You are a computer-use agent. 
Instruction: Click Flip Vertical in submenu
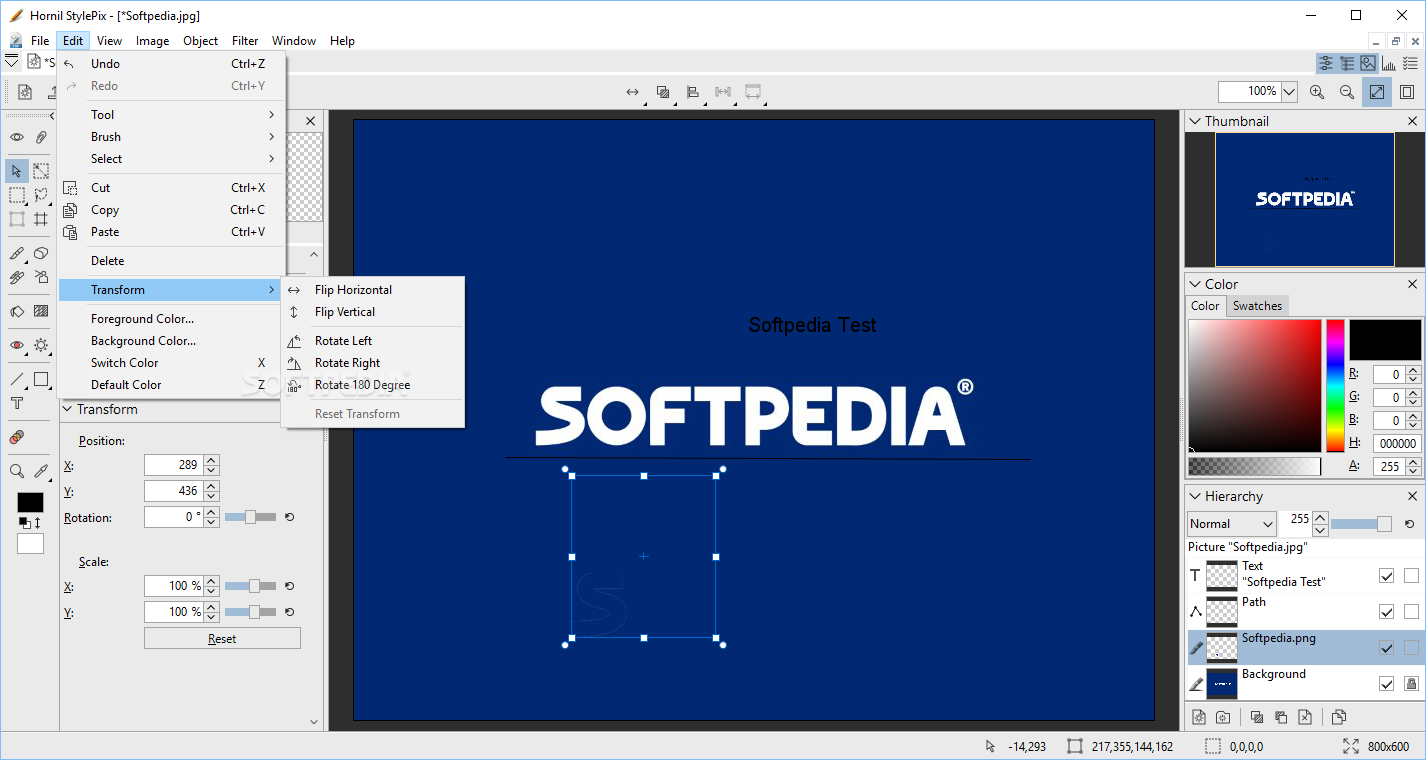[x=373, y=312]
